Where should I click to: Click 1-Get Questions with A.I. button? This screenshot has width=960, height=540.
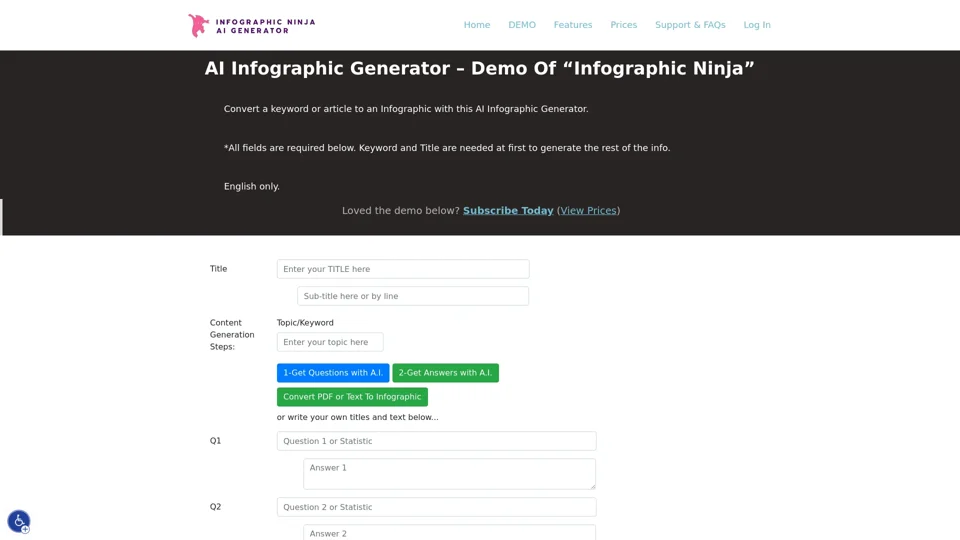[x=333, y=373]
